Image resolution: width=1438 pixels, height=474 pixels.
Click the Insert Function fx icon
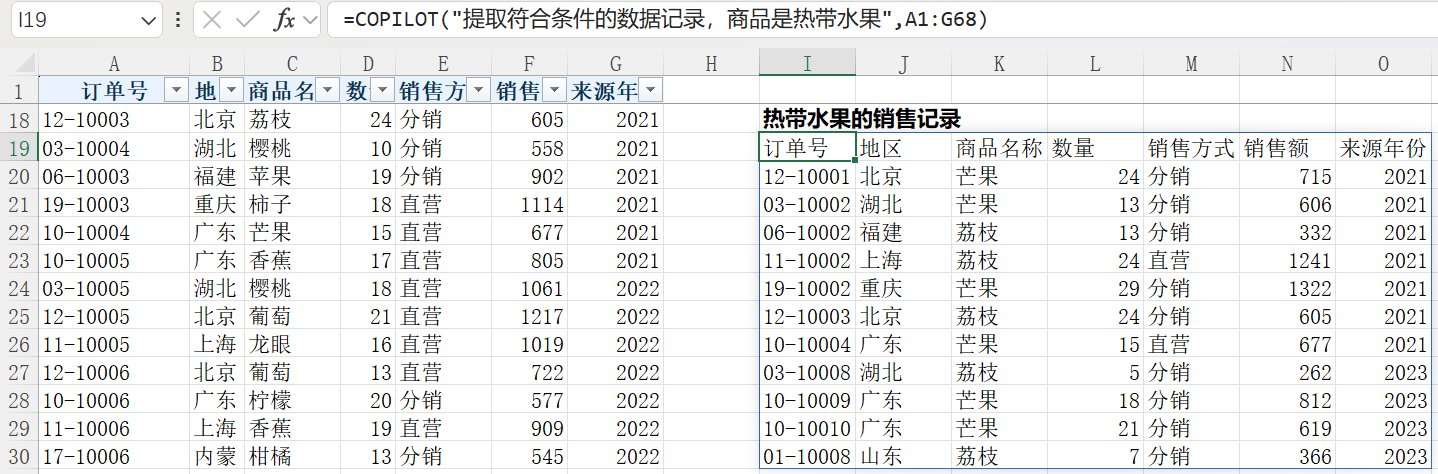285,19
